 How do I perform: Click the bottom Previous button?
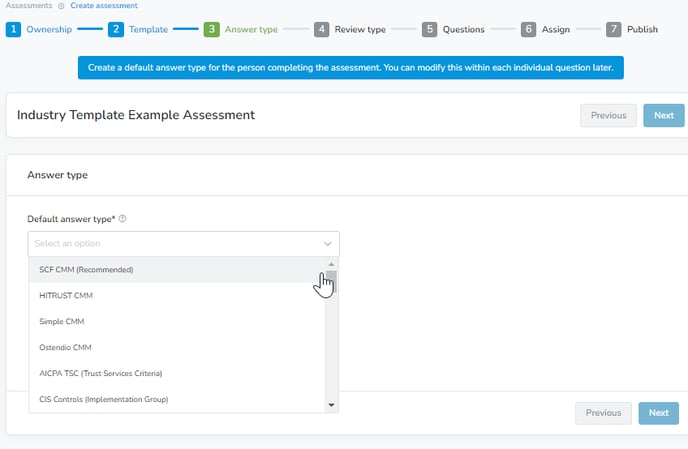coord(603,413)
